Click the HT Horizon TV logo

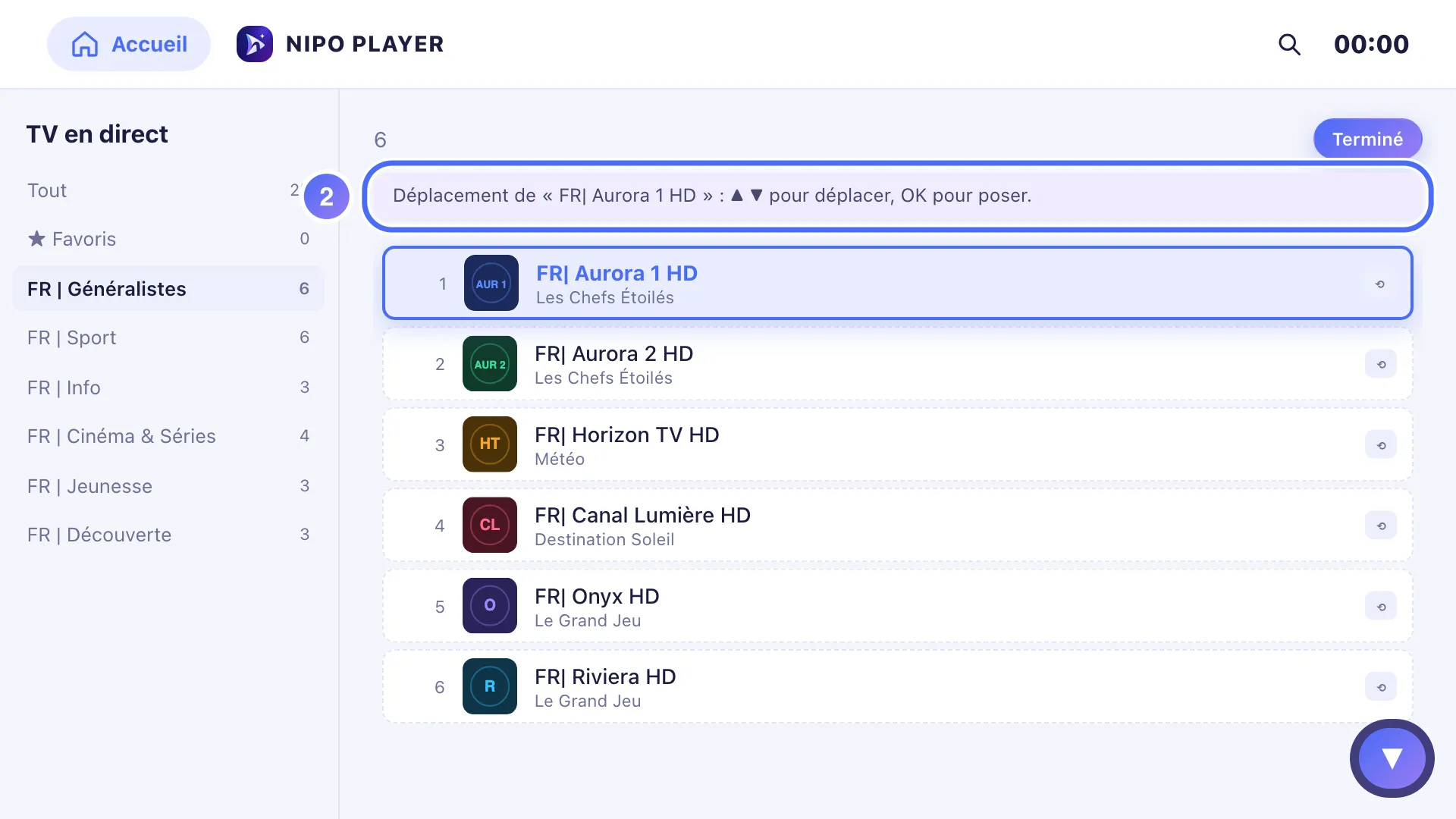pos(489,444)
